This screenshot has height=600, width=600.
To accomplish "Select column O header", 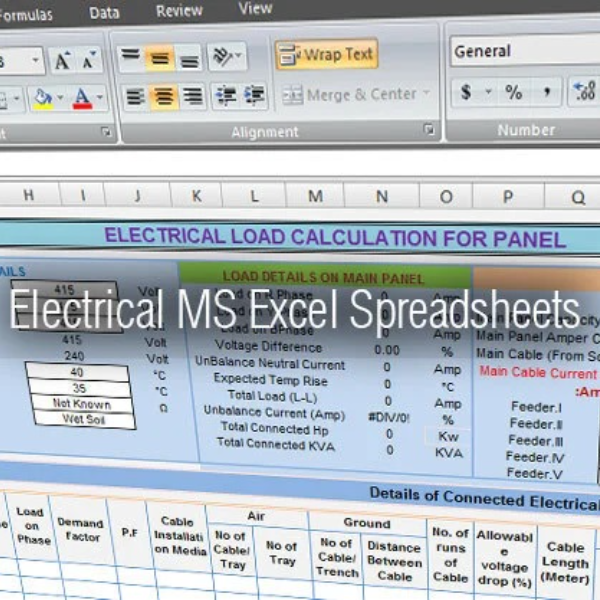I will point(446,197).
